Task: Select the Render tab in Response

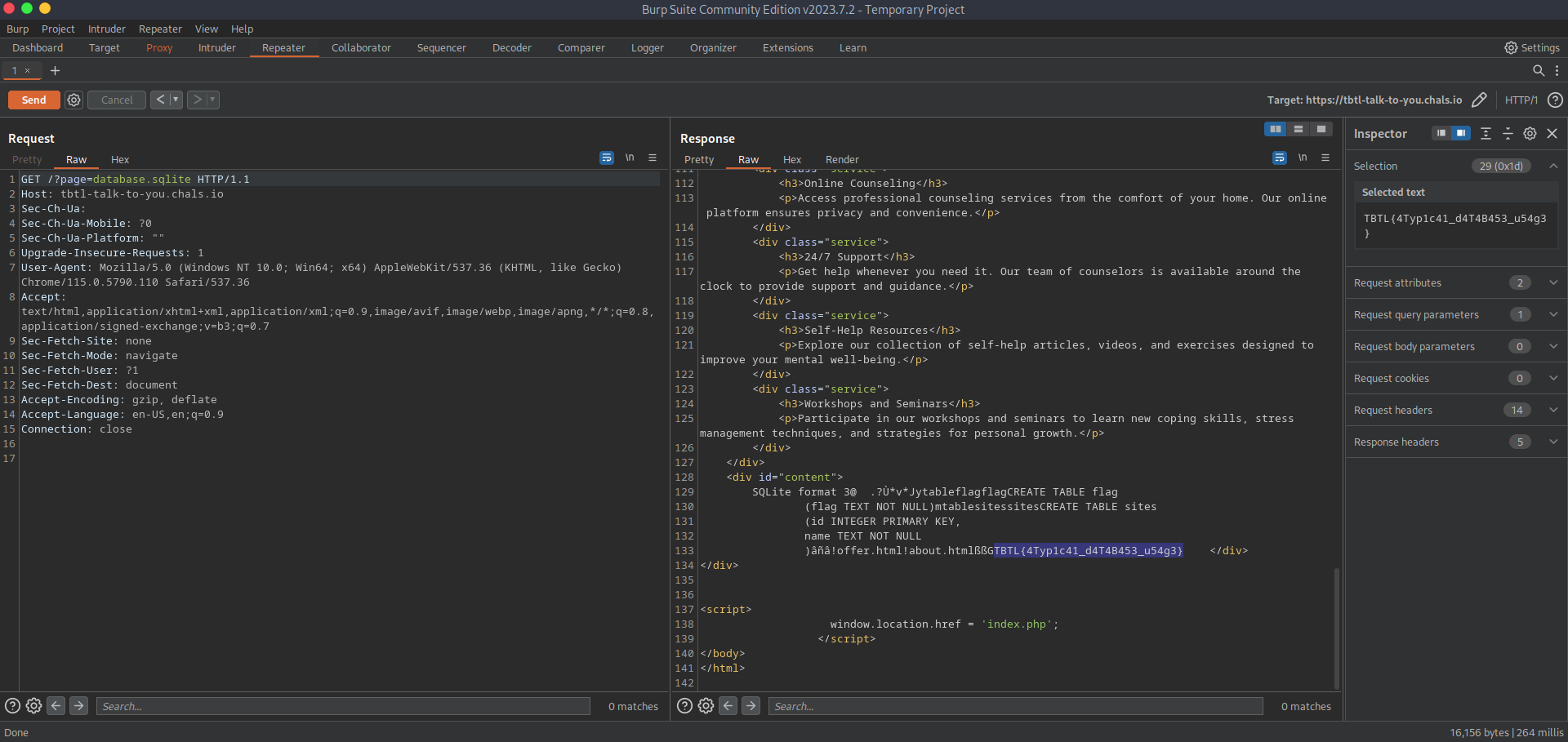Action: coord(842,160)
